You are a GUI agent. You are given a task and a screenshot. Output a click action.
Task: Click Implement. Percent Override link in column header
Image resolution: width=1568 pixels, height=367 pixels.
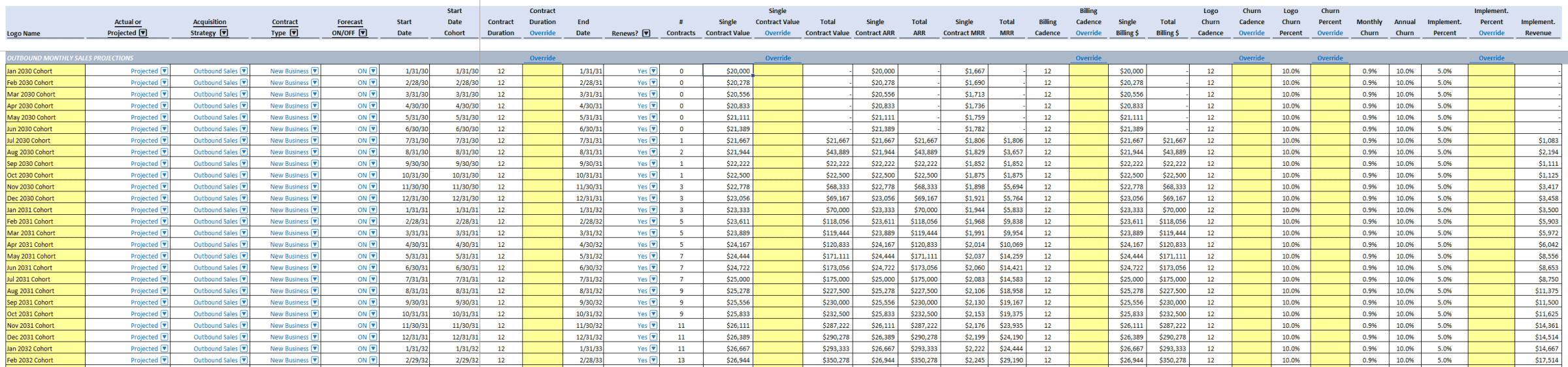tap(1492, 33)
